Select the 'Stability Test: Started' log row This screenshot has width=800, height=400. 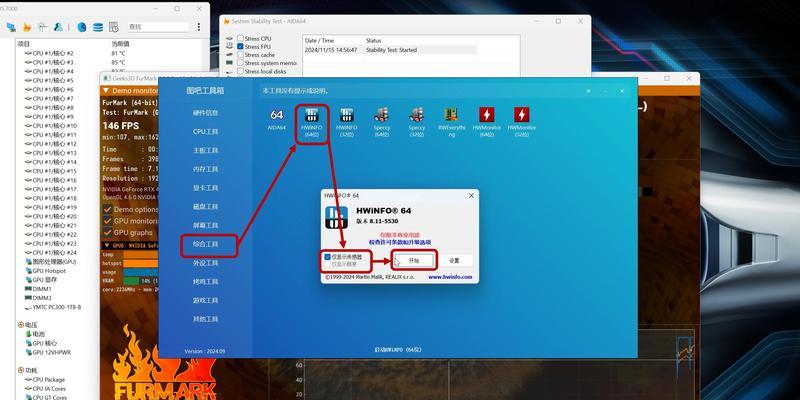point(390,50)
